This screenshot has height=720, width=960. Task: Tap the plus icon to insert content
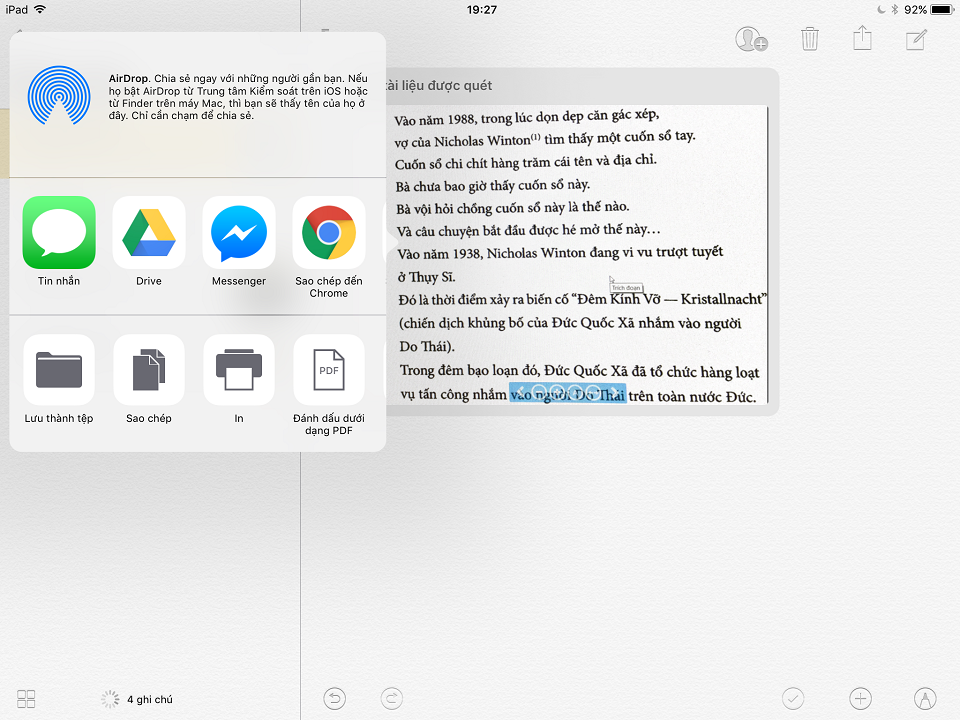(x=859, y=699)
